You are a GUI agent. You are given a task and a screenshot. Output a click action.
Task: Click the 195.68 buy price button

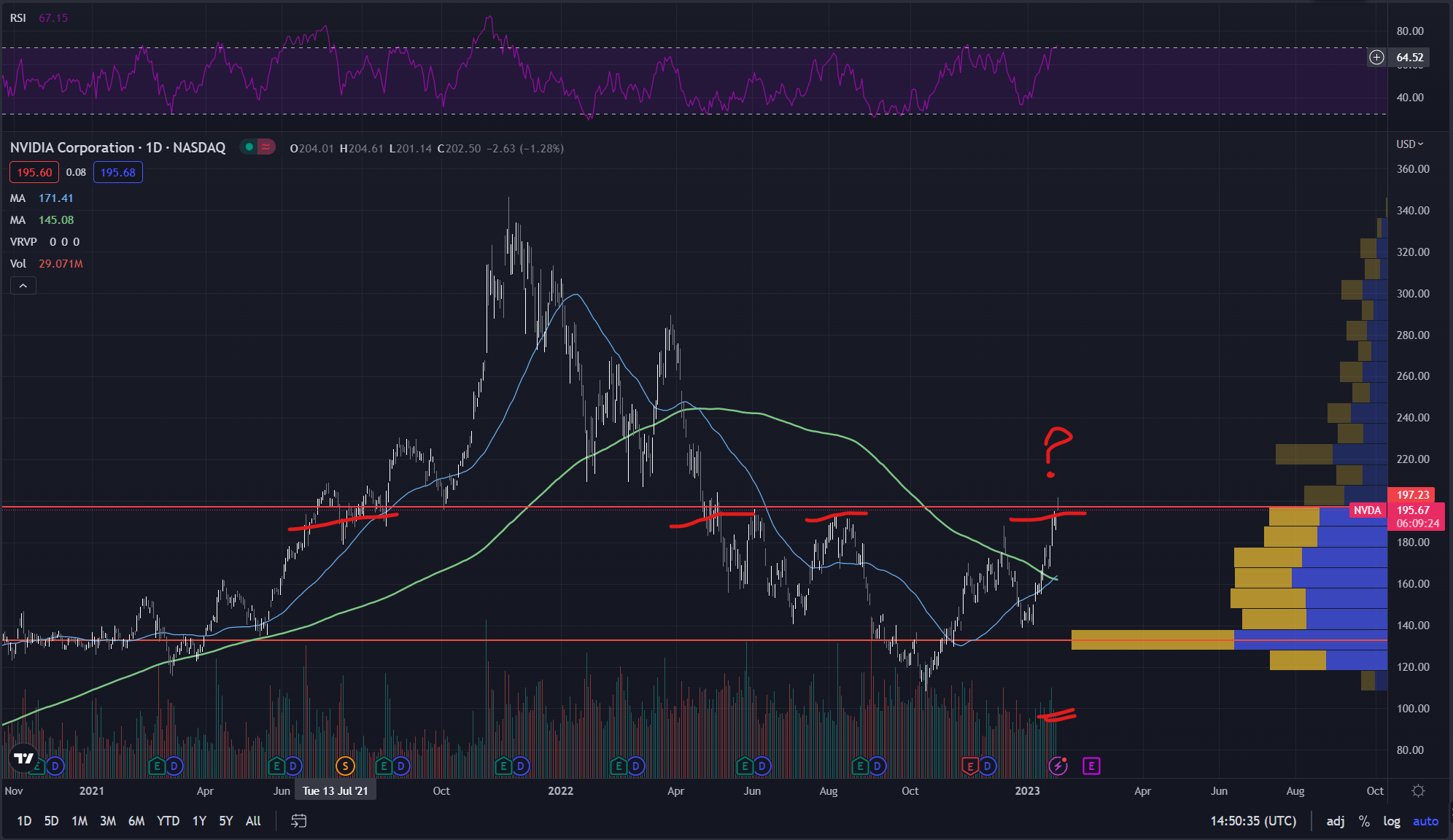[117, 173]
